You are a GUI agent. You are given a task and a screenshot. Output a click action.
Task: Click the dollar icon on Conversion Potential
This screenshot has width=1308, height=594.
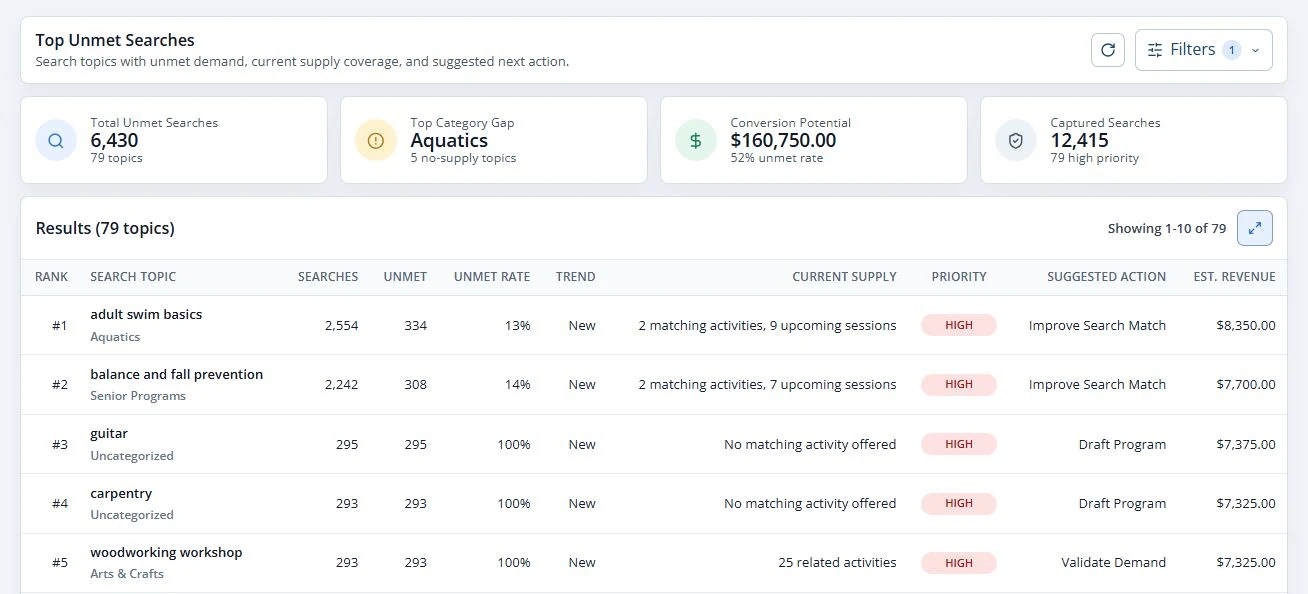click(x=696, y=141)
